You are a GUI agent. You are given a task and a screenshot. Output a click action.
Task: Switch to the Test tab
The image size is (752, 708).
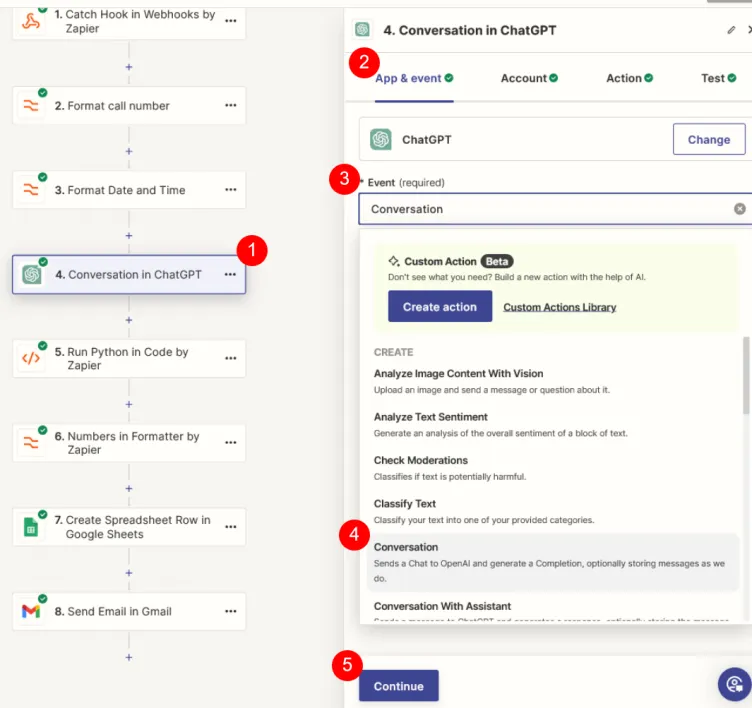click(x=718, y=78)
